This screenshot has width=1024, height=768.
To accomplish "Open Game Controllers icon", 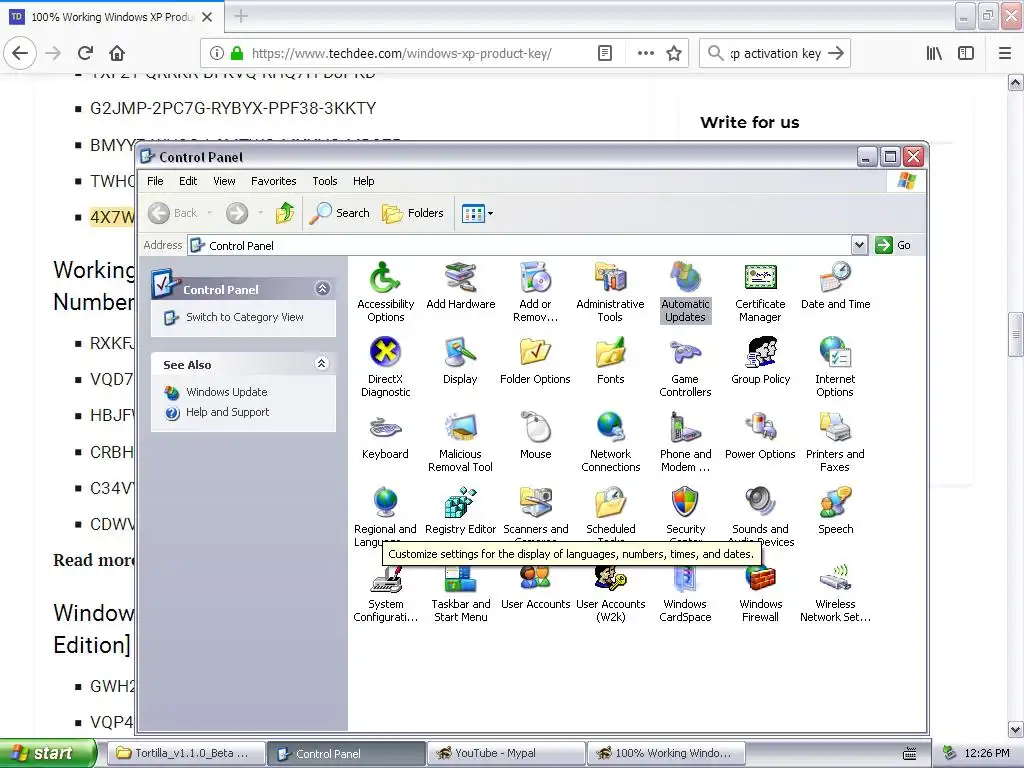I will tap(685, 367).
